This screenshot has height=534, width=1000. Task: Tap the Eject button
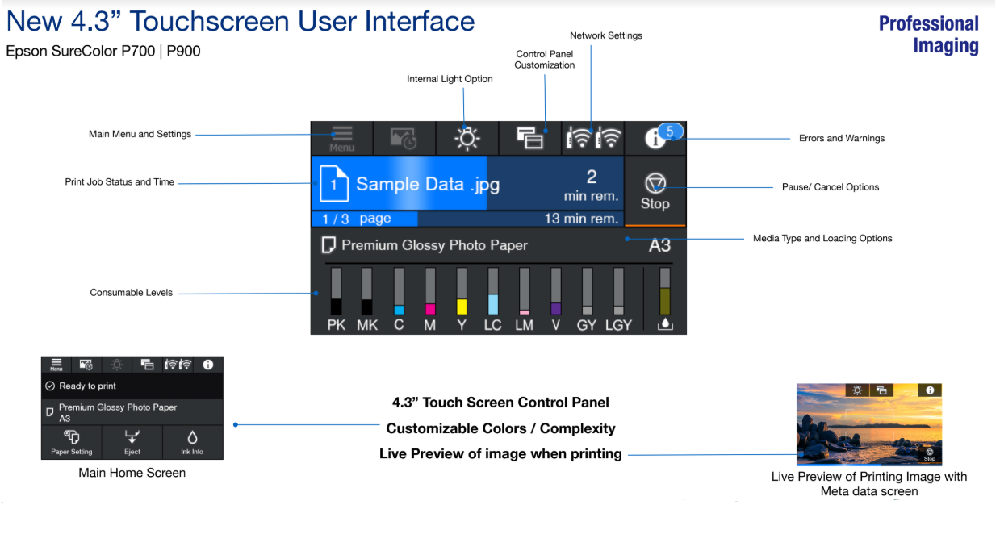(x=132, y=442)
